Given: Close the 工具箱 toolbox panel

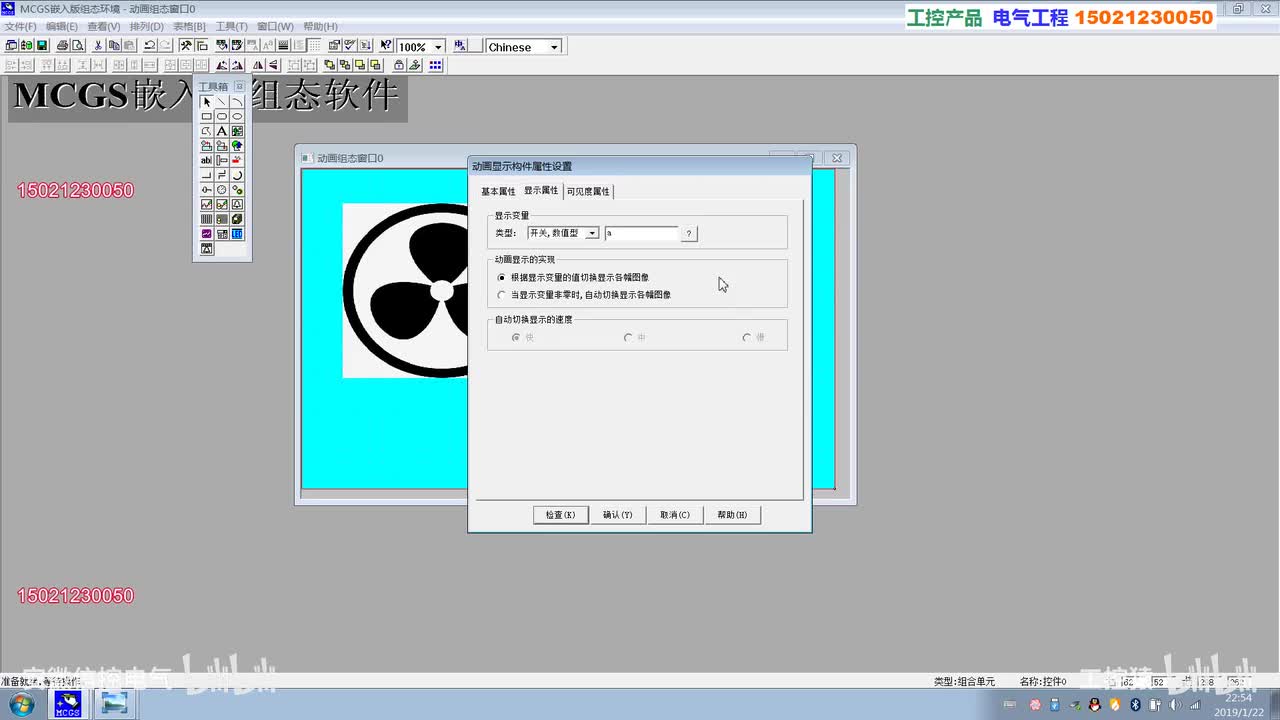Looking at the screenshot, I should [x=240, y=87].
